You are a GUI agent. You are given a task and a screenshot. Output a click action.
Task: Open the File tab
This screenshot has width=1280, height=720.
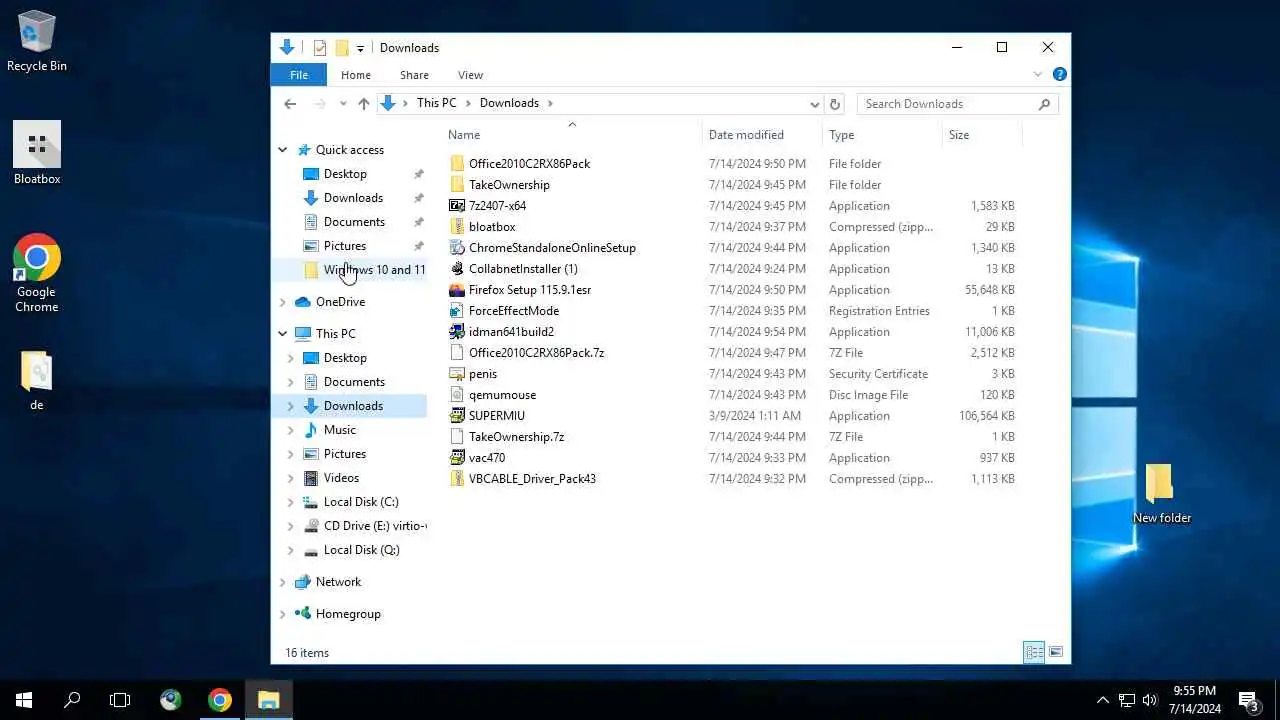[298, 75]
